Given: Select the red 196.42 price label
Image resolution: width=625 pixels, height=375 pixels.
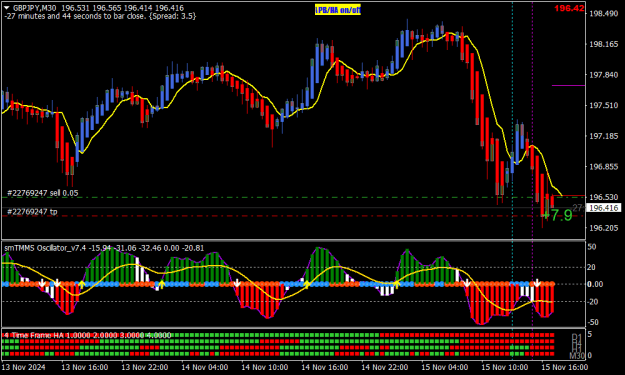Looking at the screenshot, I should [x=569, y=8].
